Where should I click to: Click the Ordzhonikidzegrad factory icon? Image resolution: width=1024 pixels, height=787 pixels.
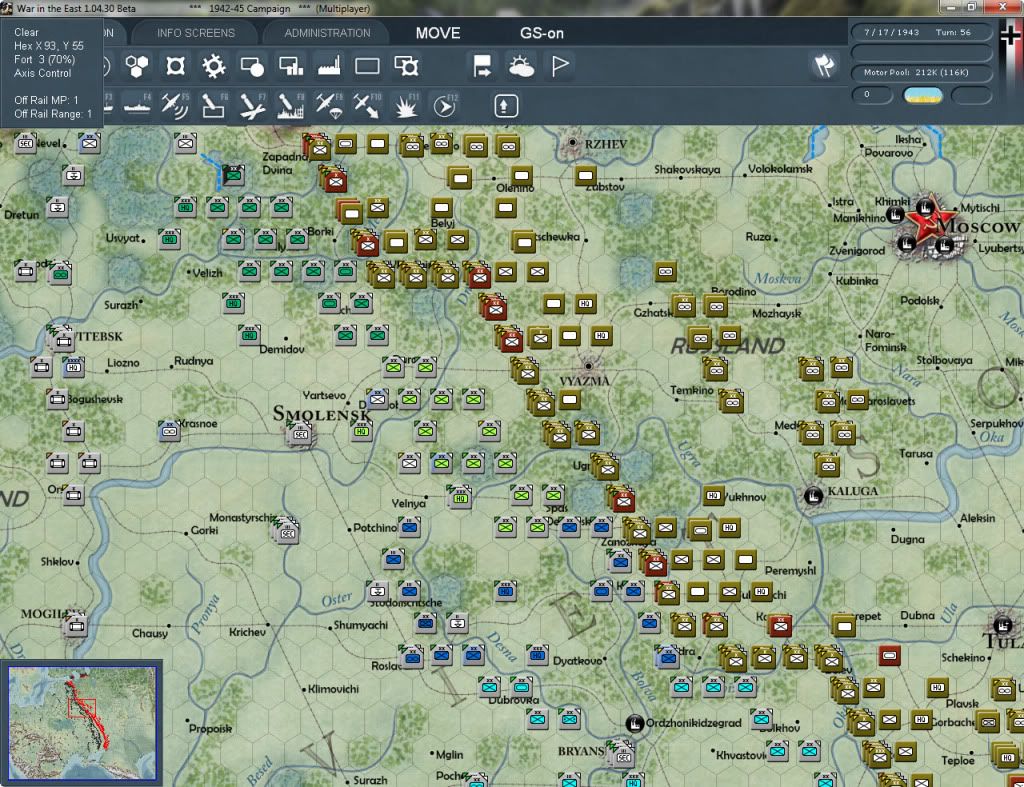click(635, 723)
